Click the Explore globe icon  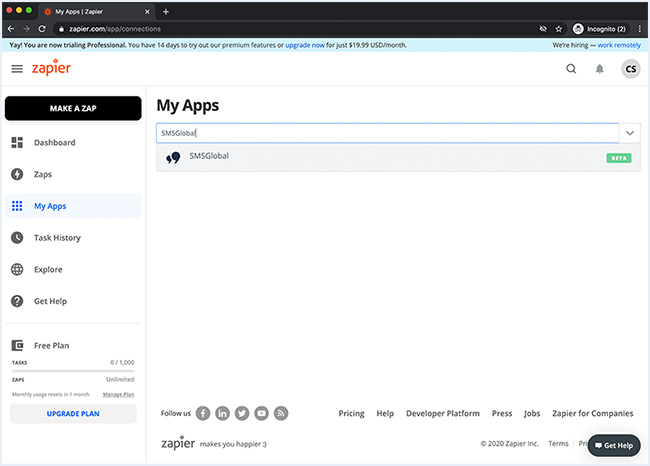coord(17,269)
